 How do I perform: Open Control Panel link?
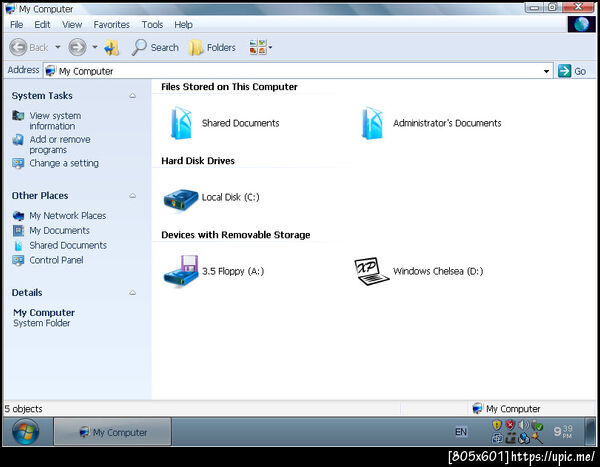56,260
